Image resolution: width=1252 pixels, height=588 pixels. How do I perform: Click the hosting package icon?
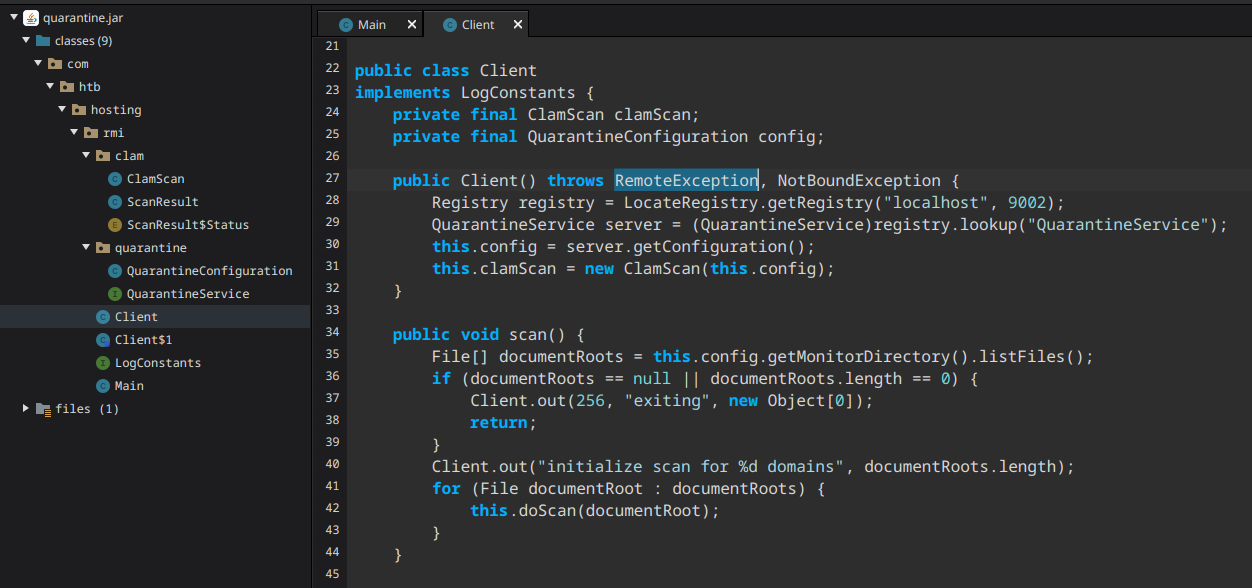[79, 110]
